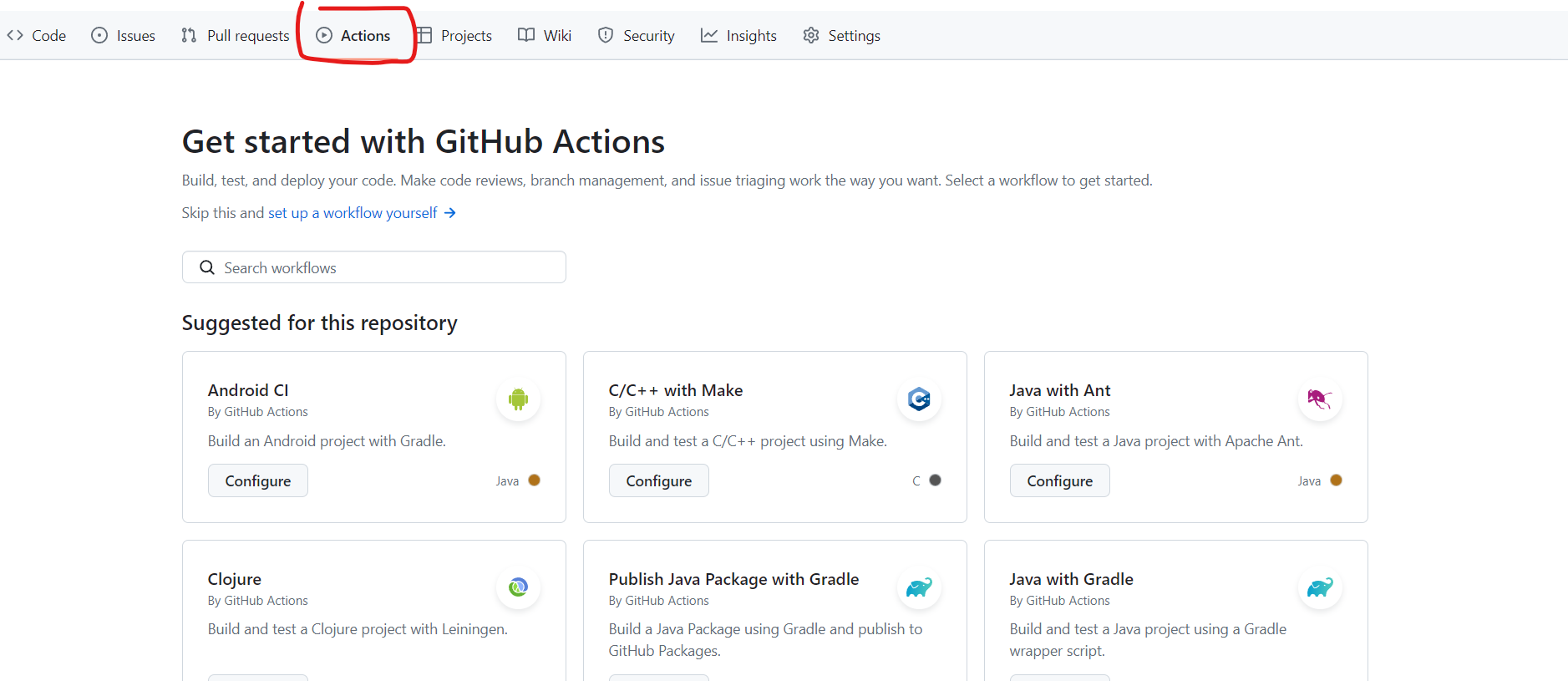Select the Actions tab
1568x681 pixels.
(x=353, y=36)
